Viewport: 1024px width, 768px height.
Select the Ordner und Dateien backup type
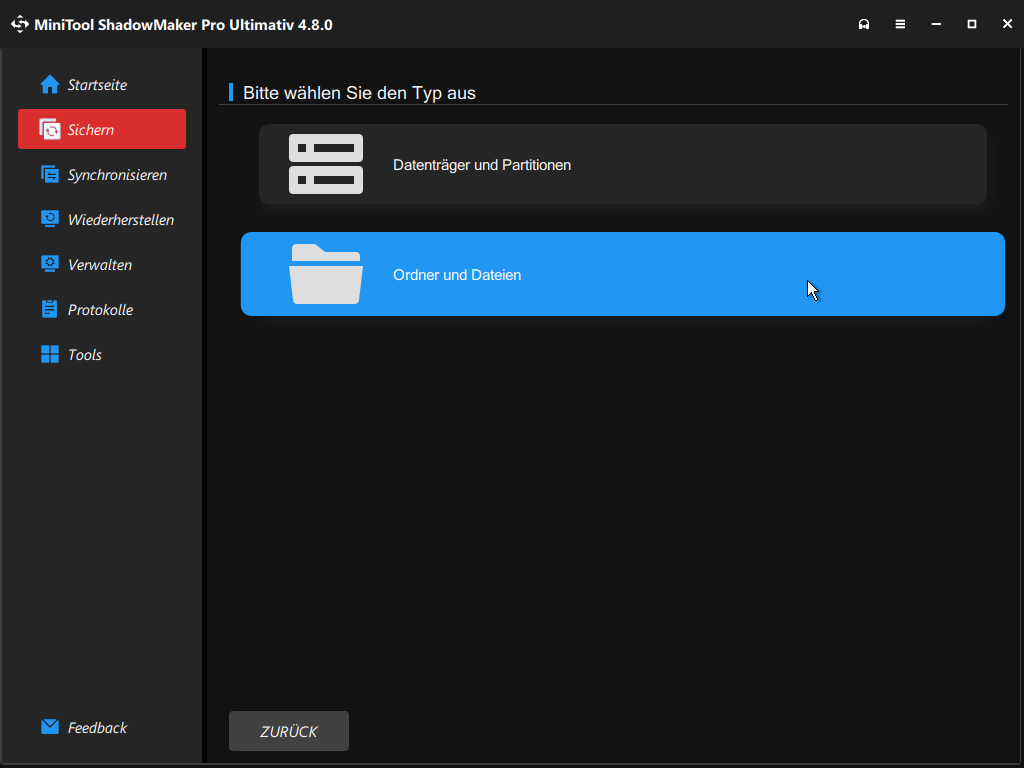pos(622,273)
